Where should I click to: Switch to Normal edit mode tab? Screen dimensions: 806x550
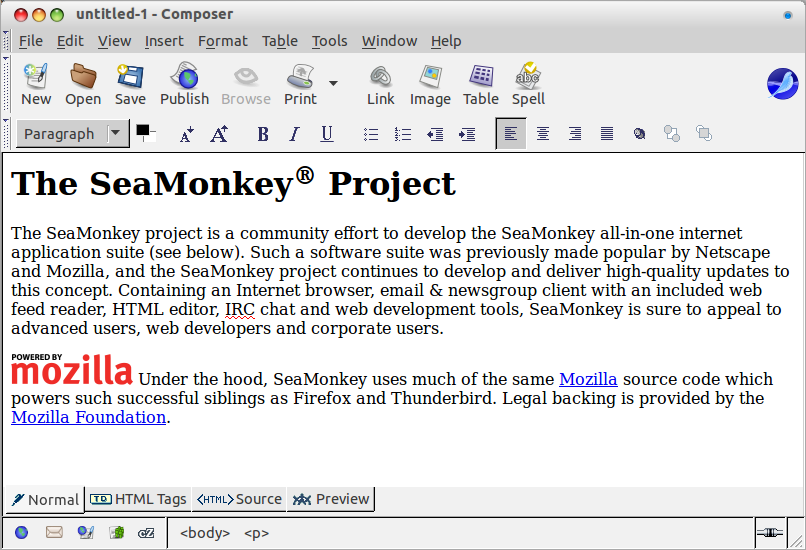pos(45,500)
